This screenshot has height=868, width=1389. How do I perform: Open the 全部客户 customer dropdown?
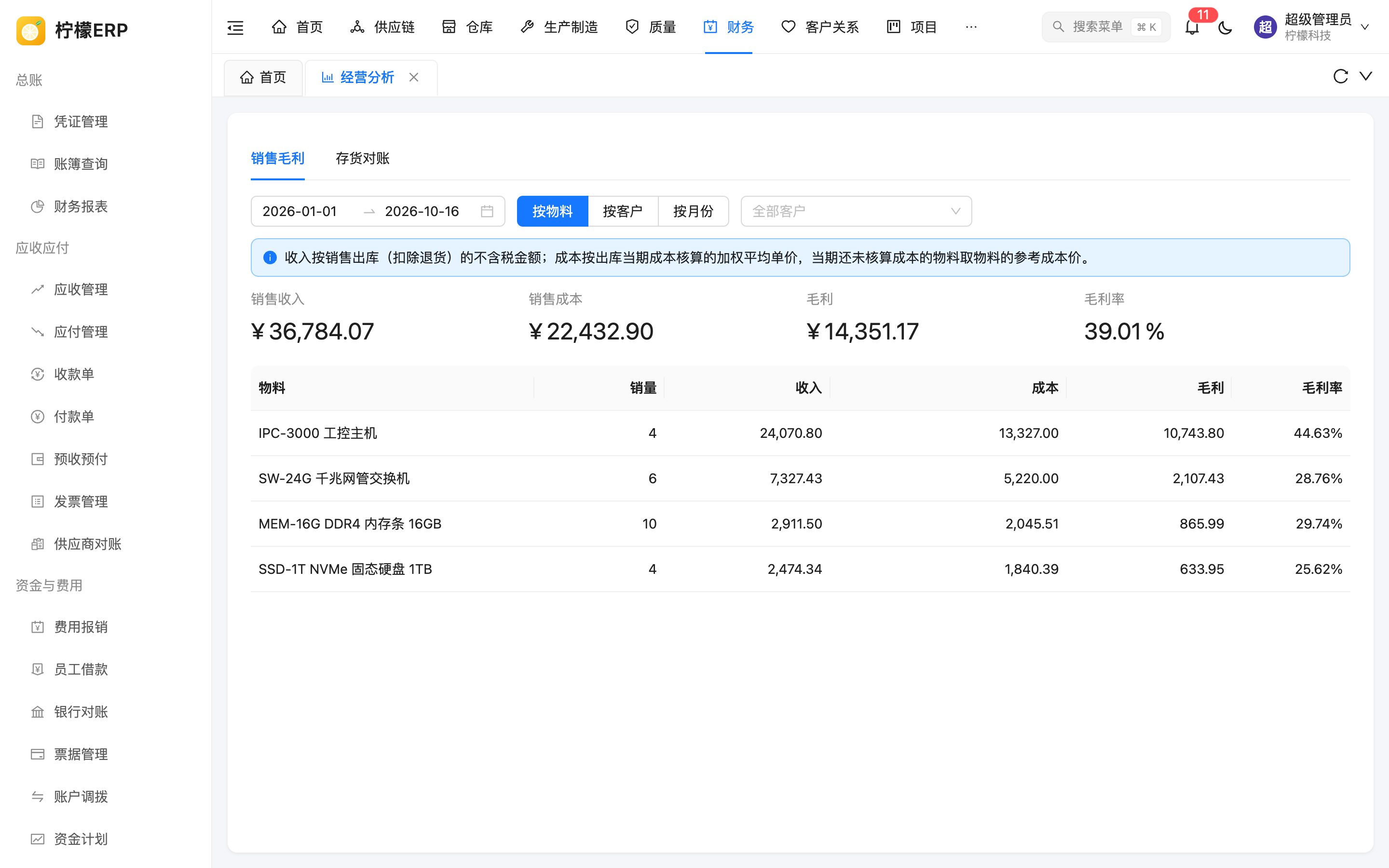click(x=856, y=211)
